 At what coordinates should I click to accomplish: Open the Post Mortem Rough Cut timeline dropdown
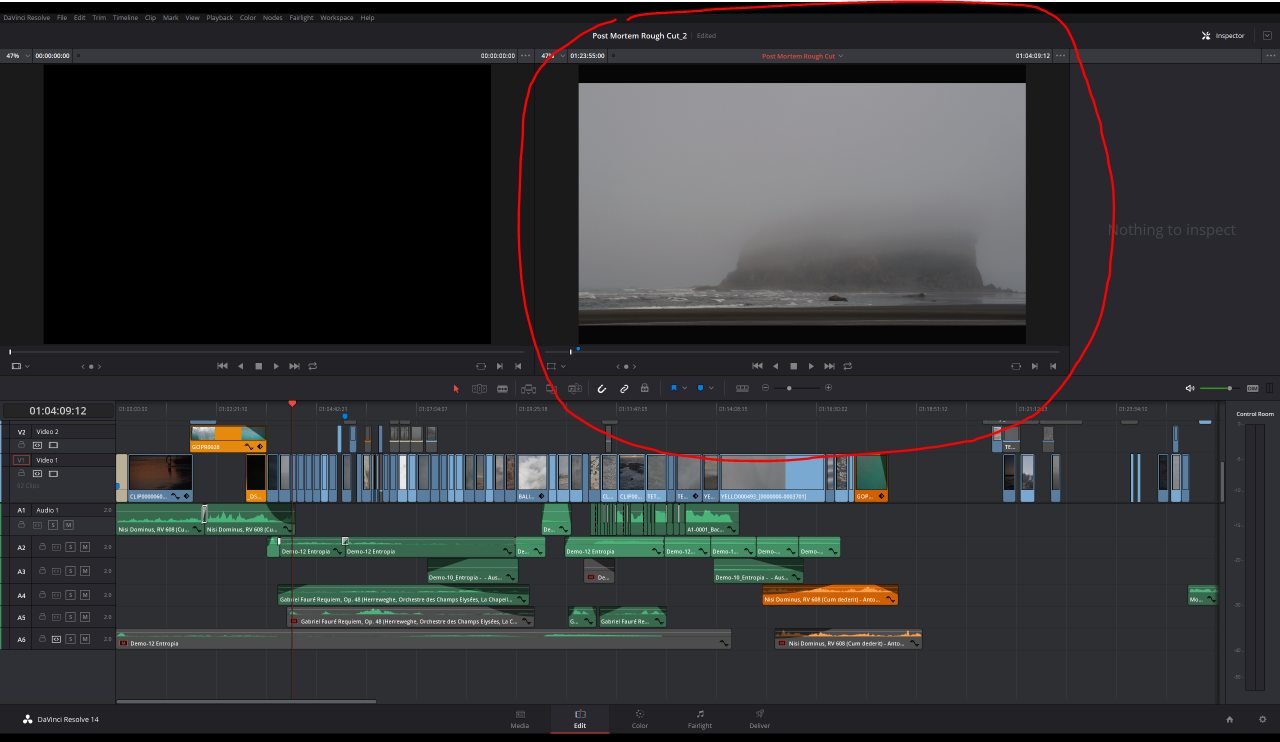point(802,56)
